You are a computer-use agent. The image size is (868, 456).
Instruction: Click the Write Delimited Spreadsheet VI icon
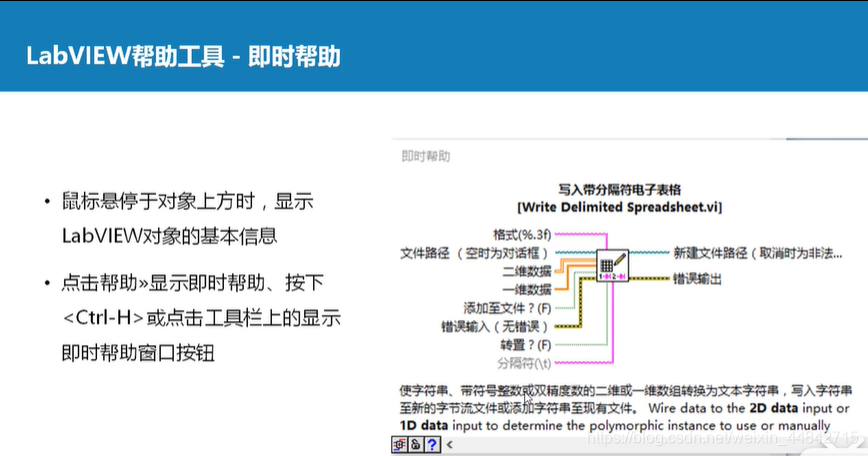612,266
